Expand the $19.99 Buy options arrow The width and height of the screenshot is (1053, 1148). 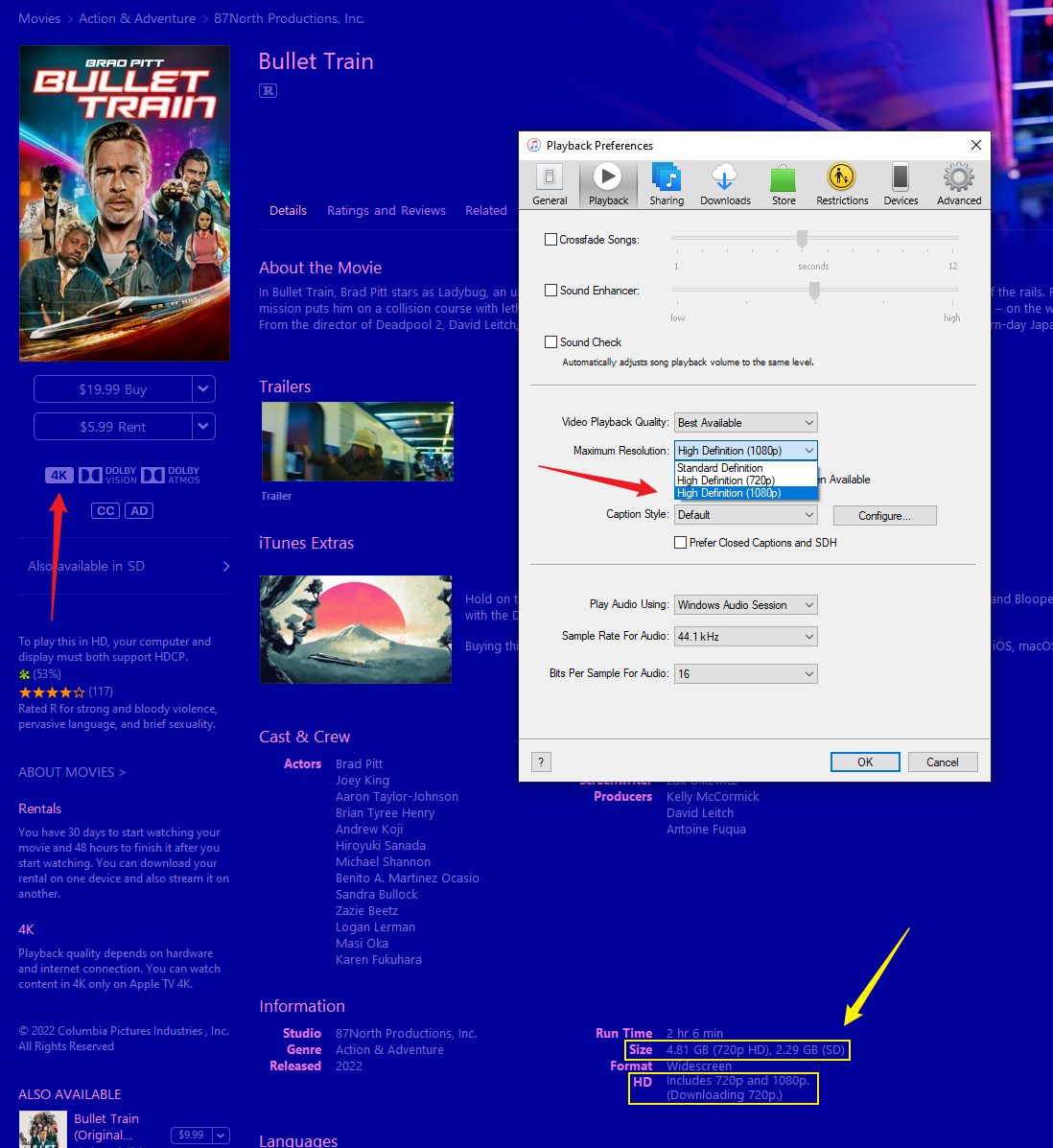pyautogui.click(x=203, y=388)
